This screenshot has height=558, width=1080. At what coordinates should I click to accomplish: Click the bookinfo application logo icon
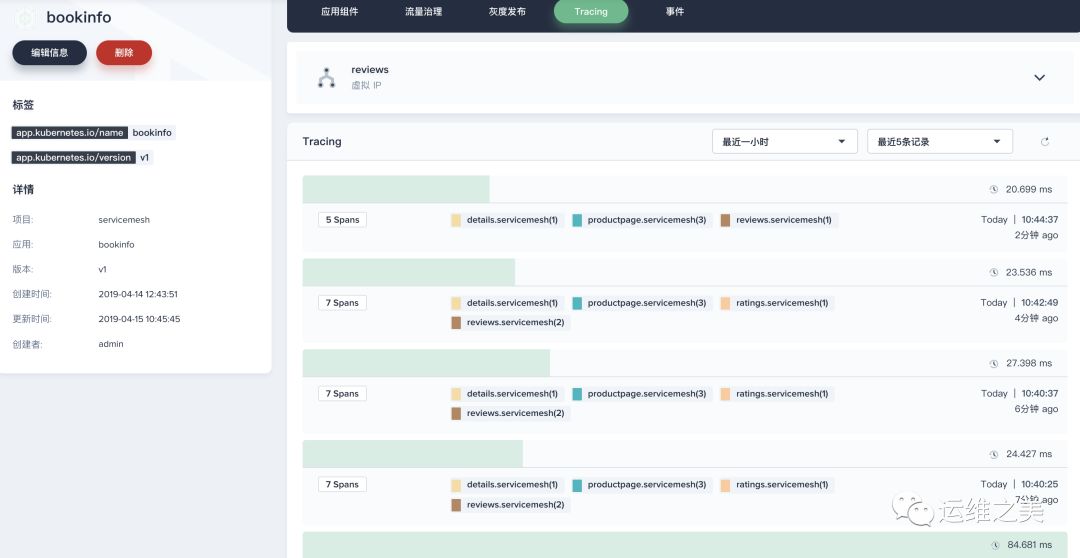[25, 19]
